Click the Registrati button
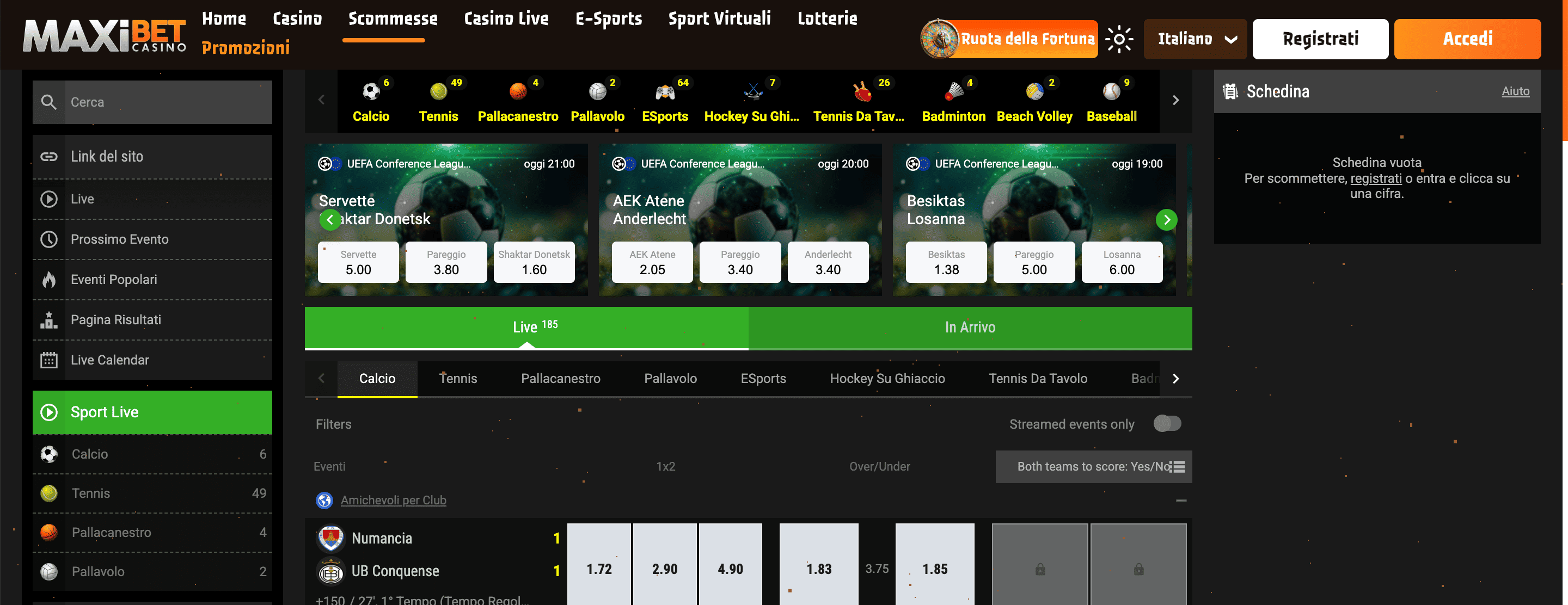This screenshot has height=605, width=1568. point(1320,38)
